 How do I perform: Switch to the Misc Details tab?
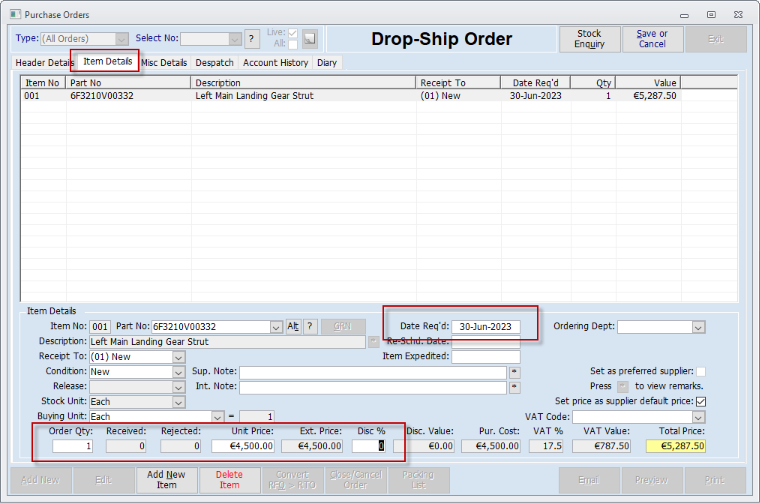164,63
